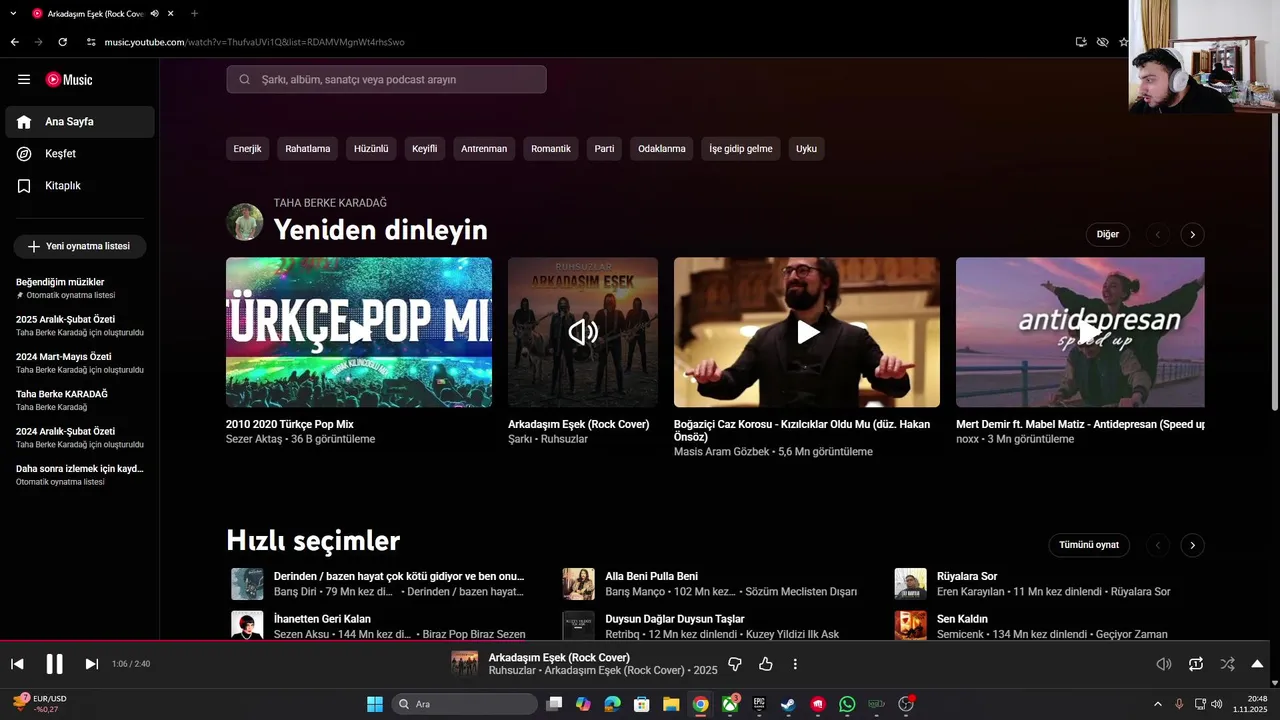Click the YouTube Music logo
The height and width of the screenshot is (720, 1280).
tap(69, 79)
